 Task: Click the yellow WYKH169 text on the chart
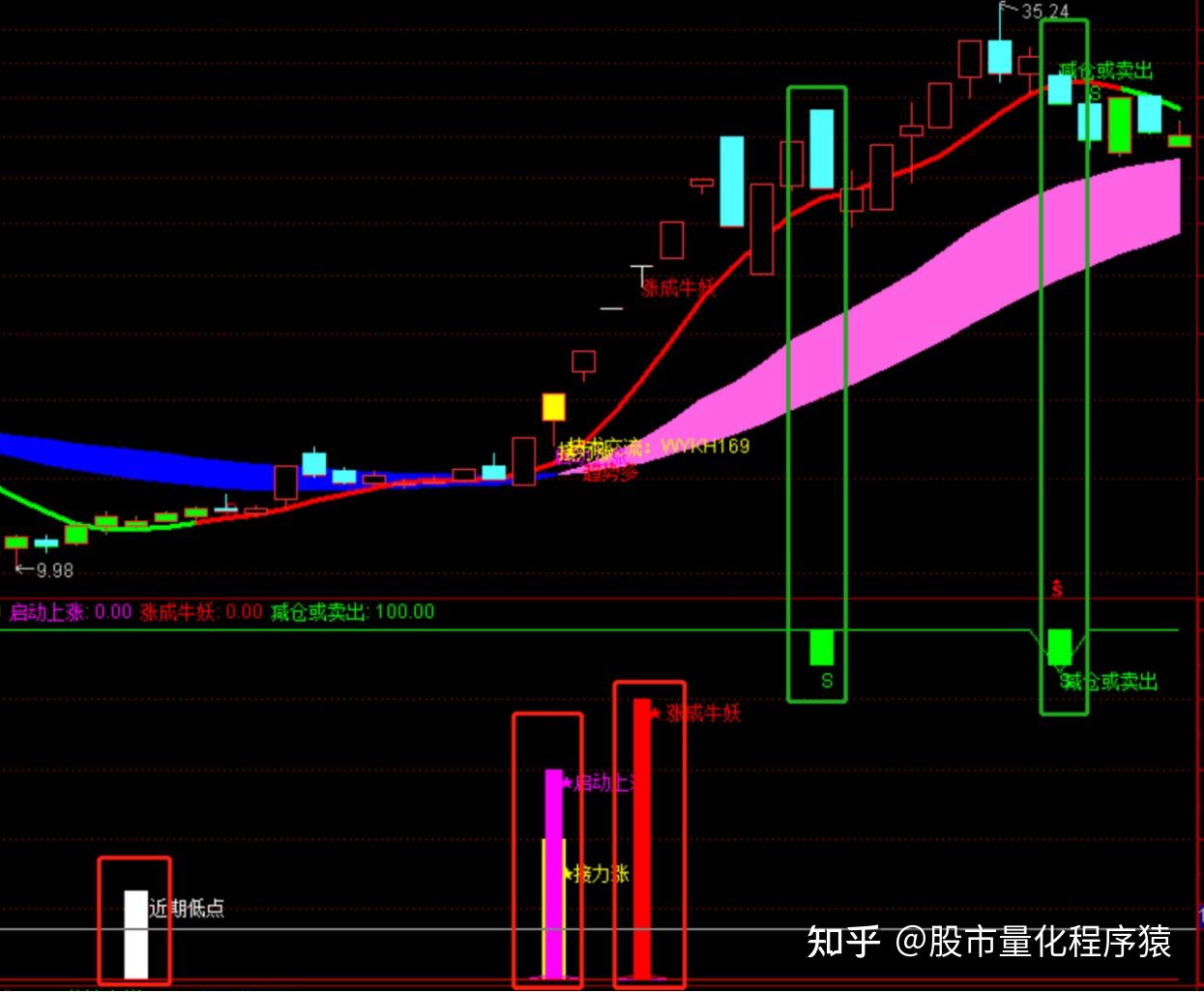pos(705,447)
